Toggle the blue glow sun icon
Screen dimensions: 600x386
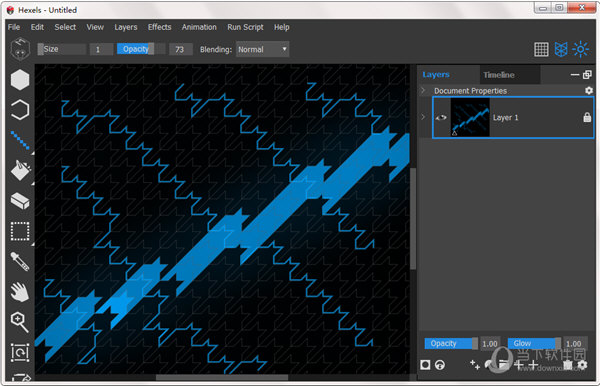click(580, 49)
